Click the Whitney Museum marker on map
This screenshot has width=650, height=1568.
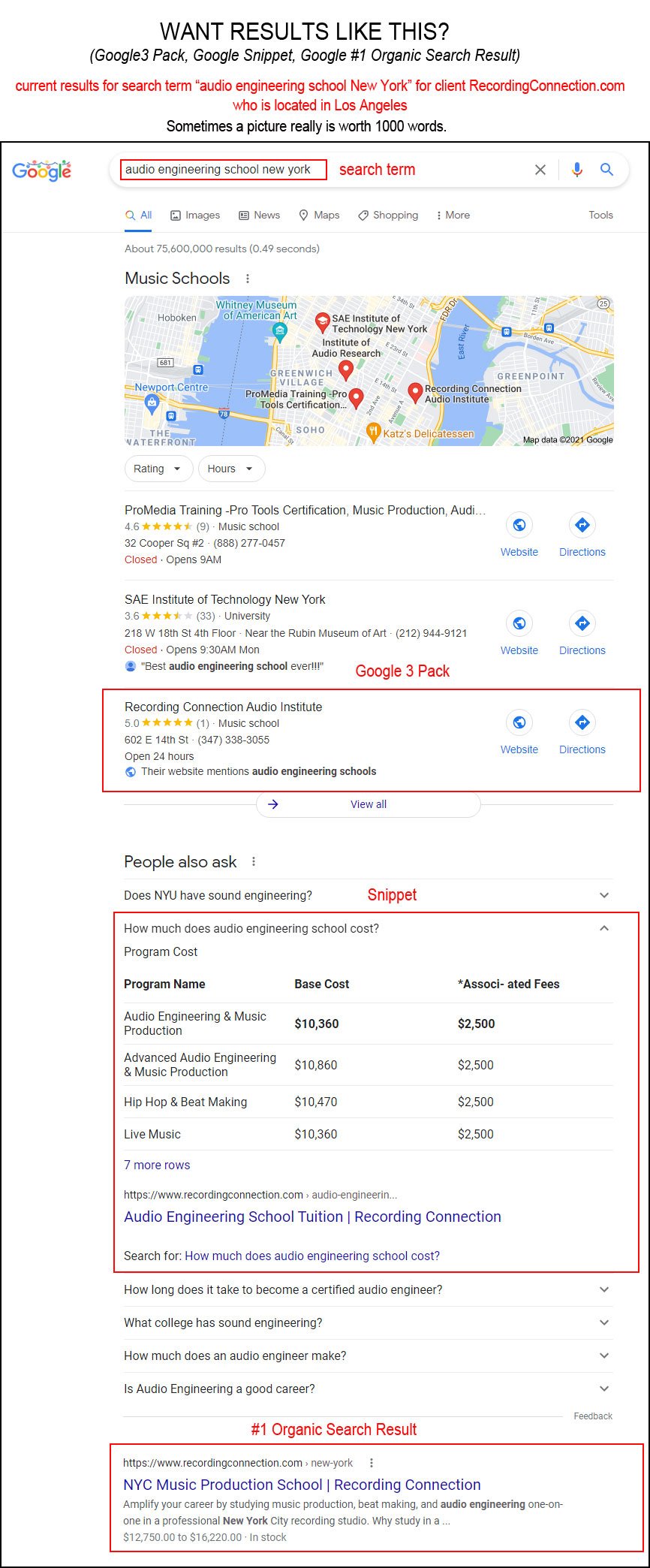[280, 332]
